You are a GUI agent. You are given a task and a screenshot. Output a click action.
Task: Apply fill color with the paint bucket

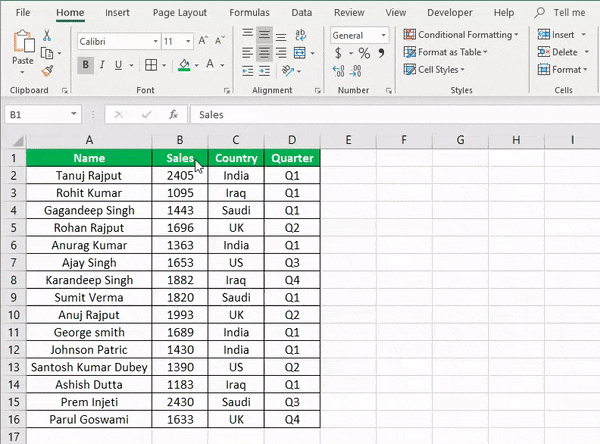coord(184,65)
